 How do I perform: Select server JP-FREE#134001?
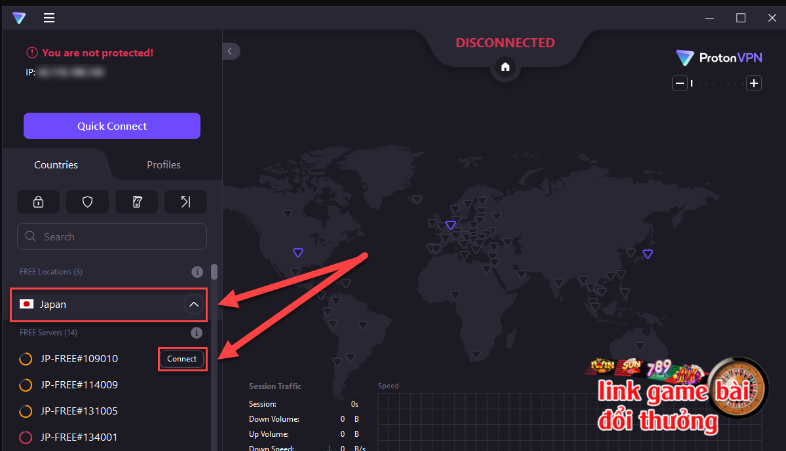[x=79, y=437]
